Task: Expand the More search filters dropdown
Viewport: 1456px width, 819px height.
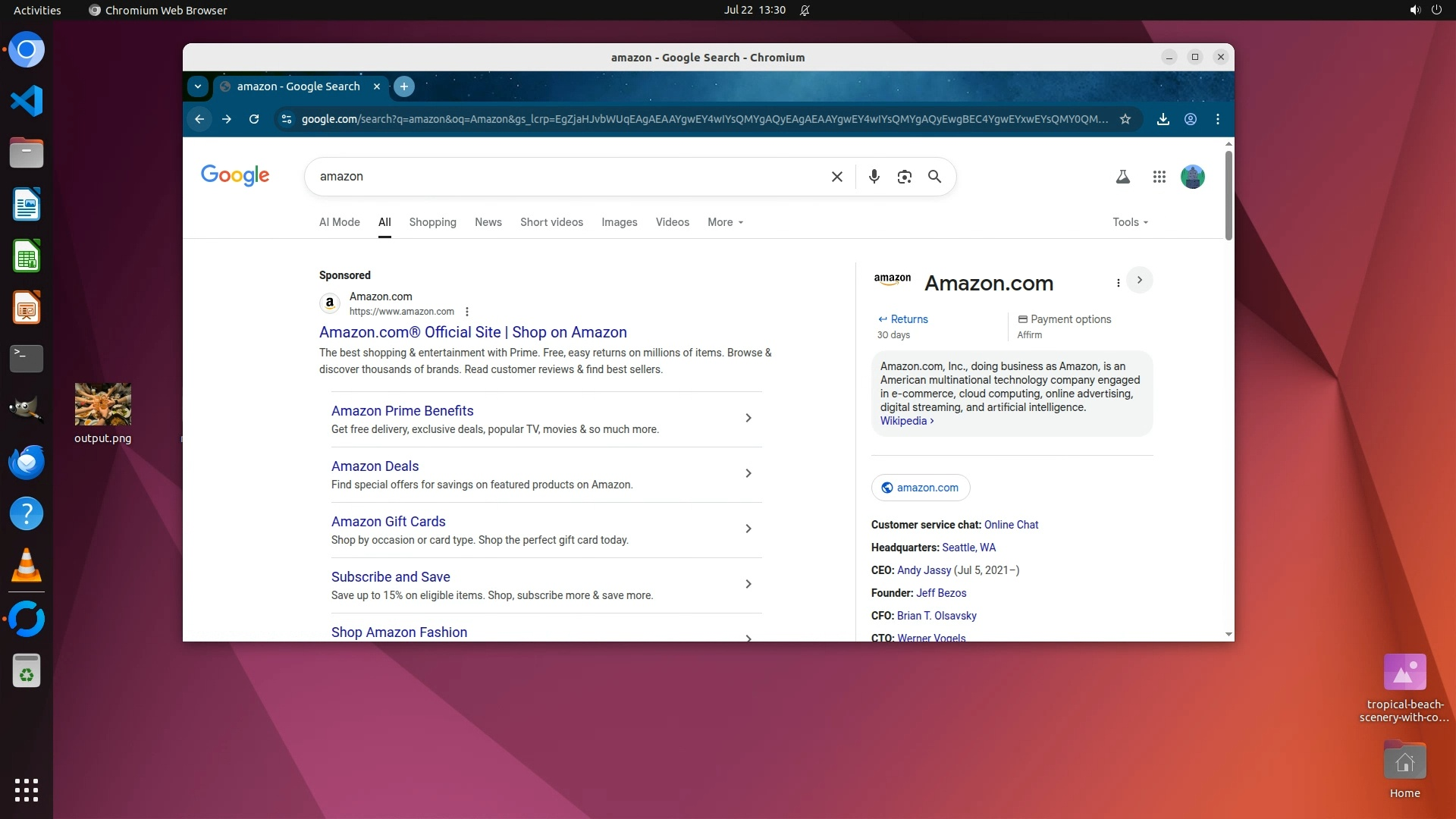Action: [725, 222]
